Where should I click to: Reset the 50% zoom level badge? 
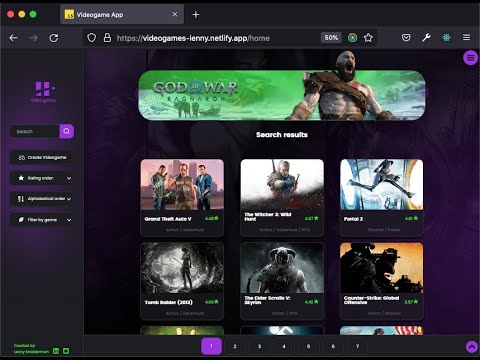click(331, 38)
